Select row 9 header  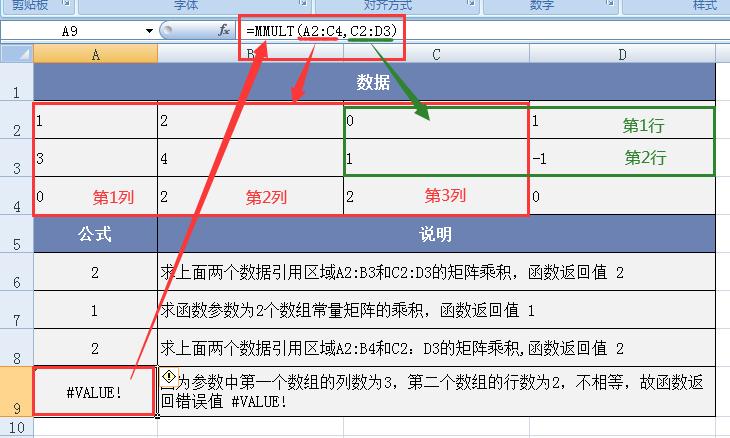pos(16,392)
